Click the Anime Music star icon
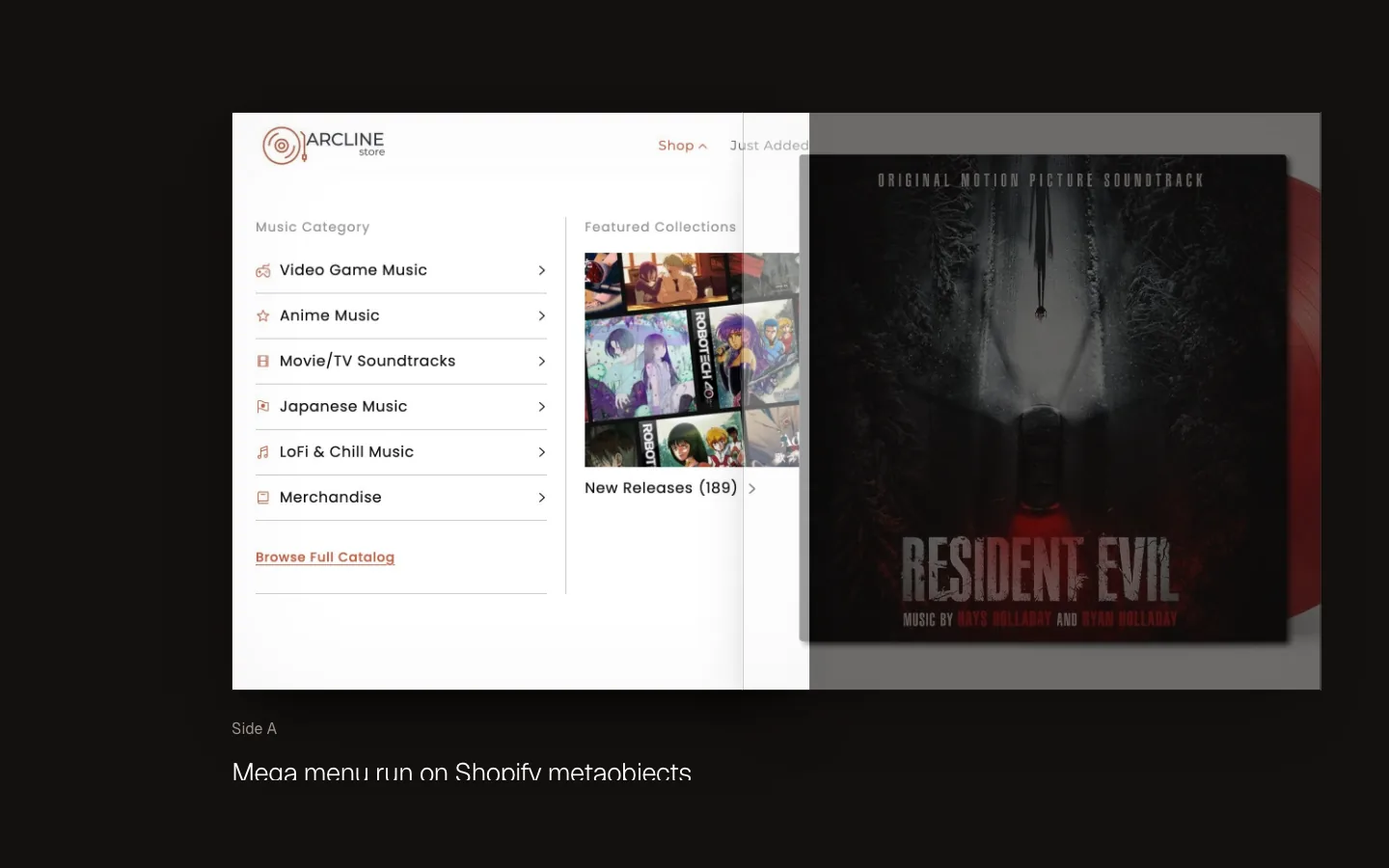This screenshot has height=868, width=1389. point(262,316)
